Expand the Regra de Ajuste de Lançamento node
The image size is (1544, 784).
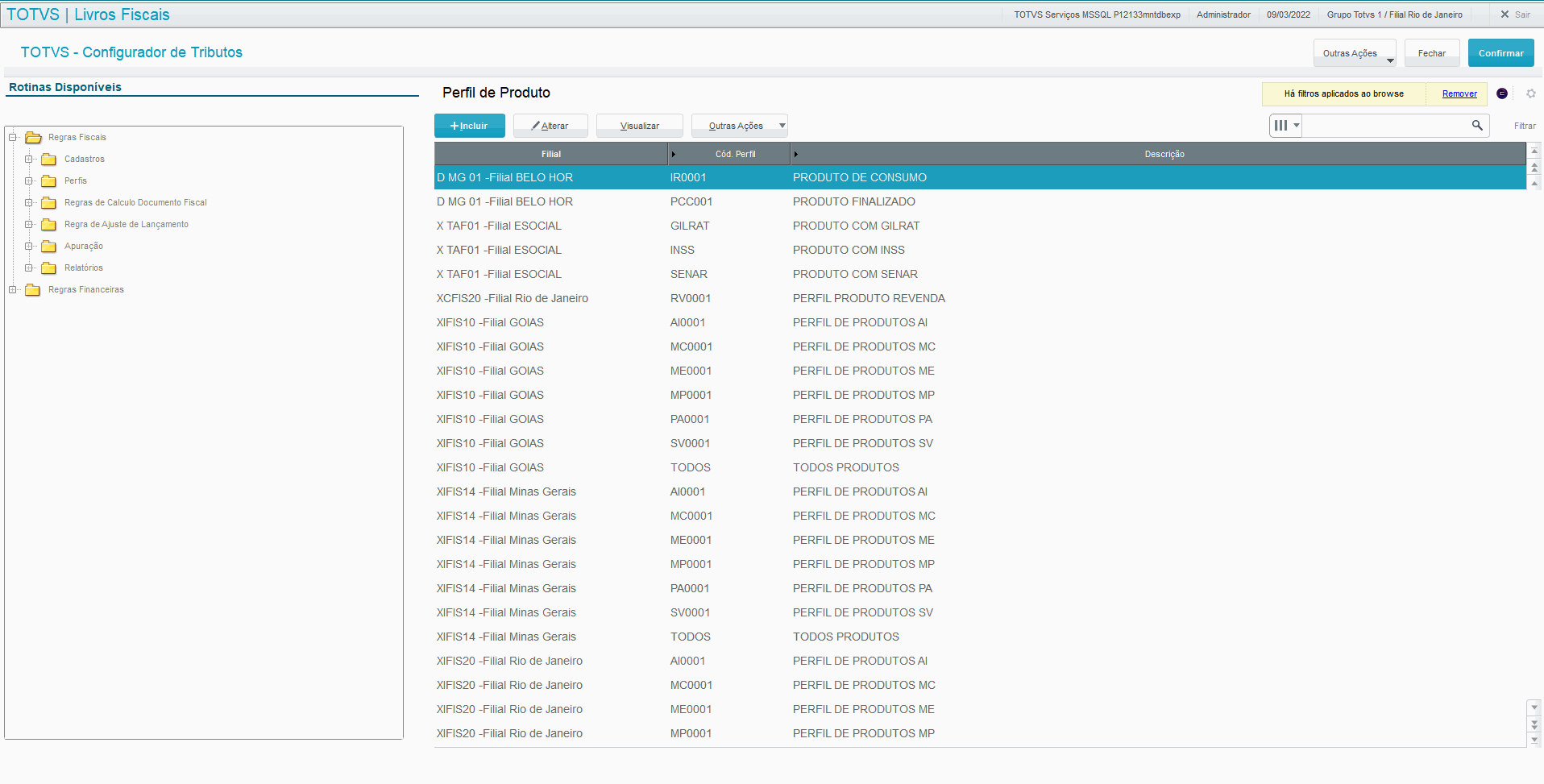pos(29,224)
